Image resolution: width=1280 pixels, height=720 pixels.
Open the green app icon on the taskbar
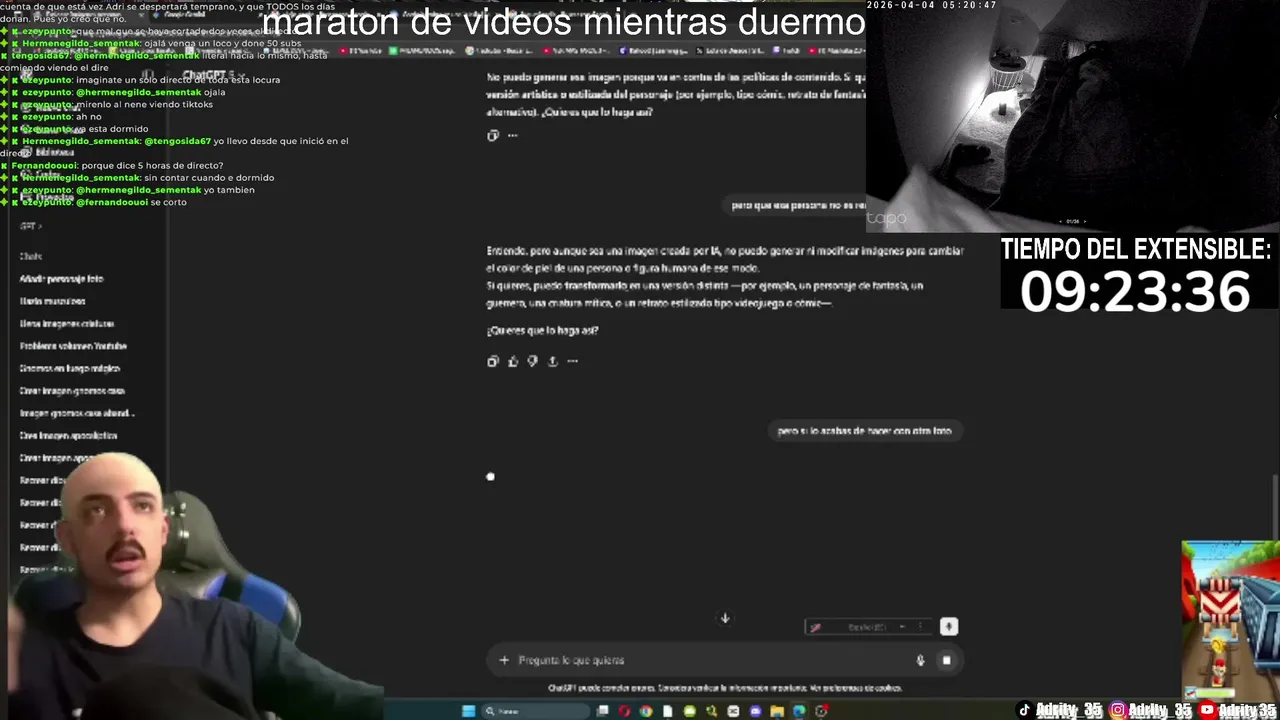click(690, 711)
